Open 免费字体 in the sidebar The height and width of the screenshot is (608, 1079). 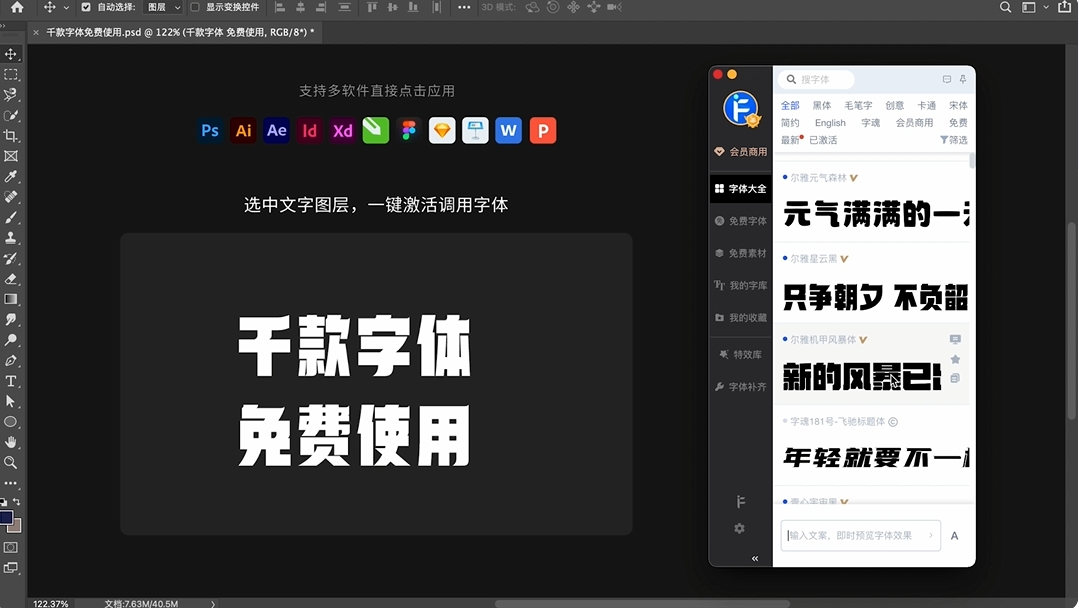coord(740,221)
